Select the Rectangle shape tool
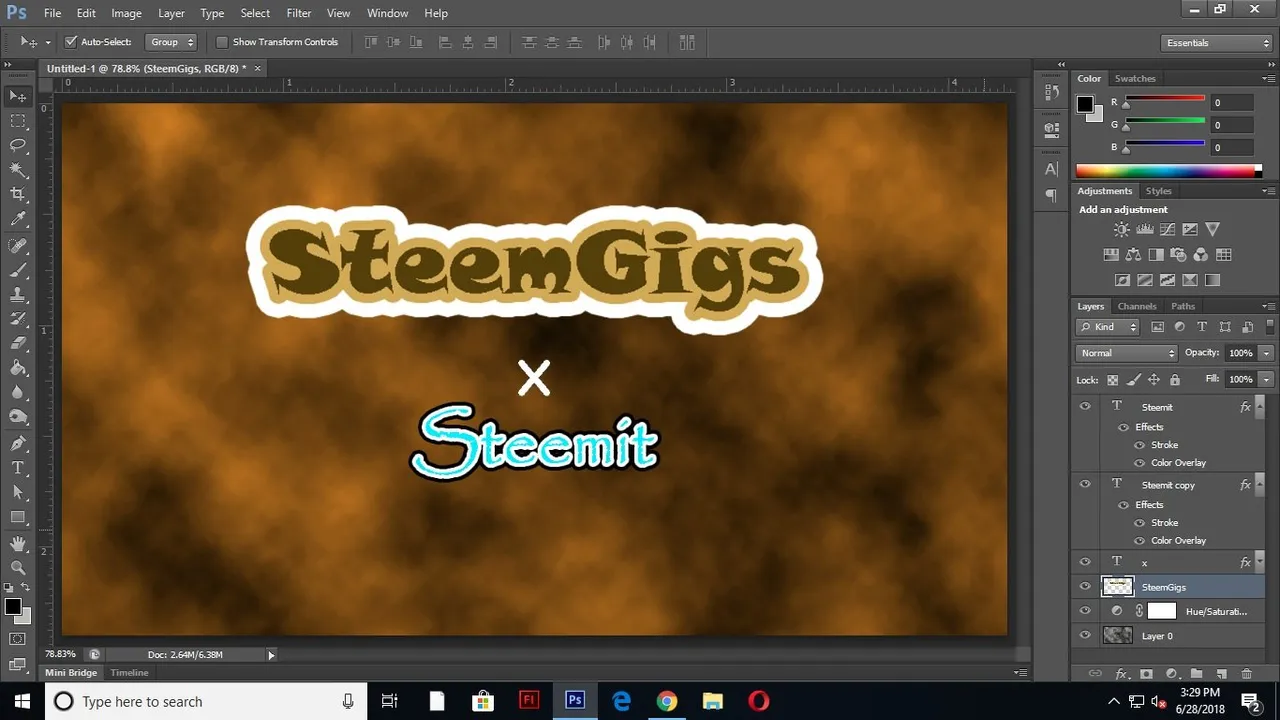 (x=18, y=517)
